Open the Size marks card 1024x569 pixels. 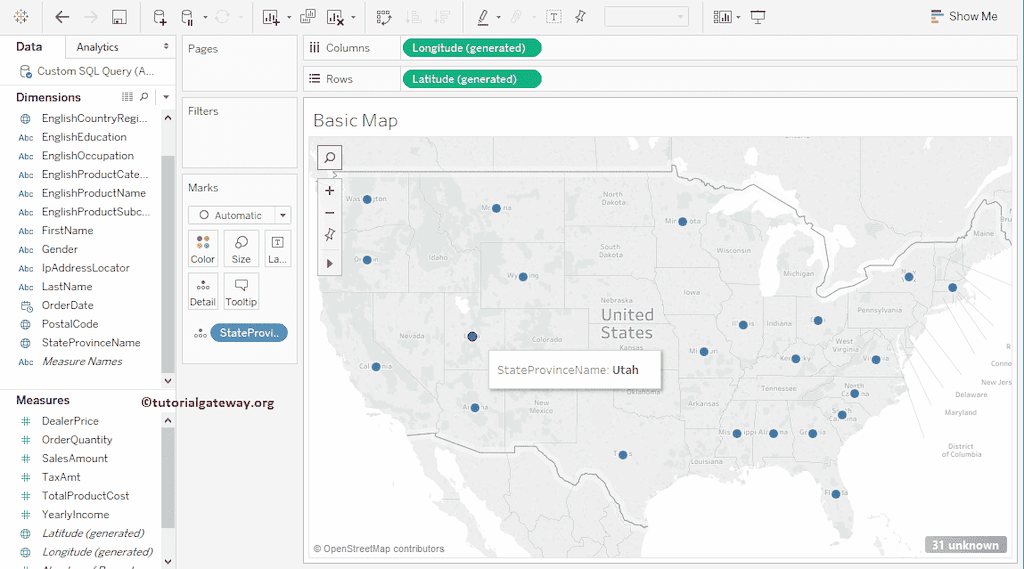[241, 249]
